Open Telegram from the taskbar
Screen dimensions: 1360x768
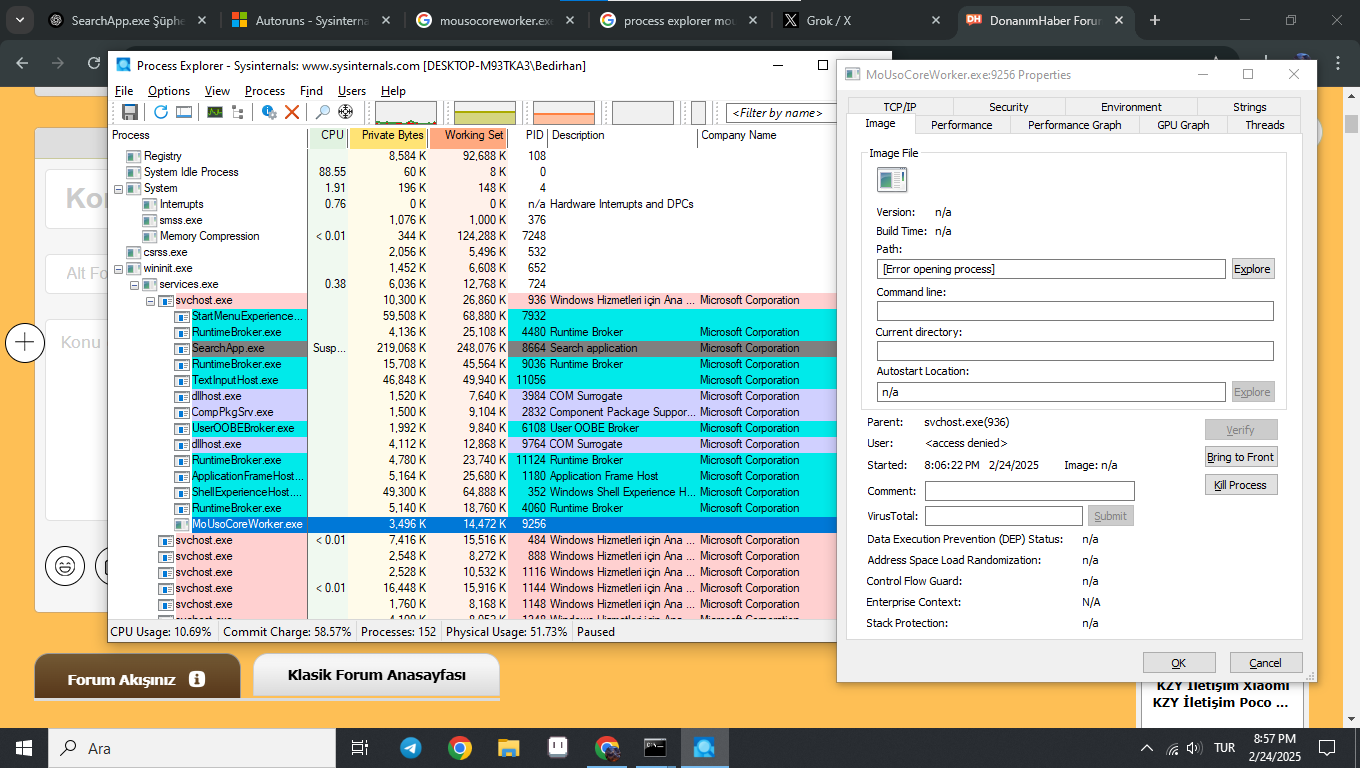[x=411, y=747]
